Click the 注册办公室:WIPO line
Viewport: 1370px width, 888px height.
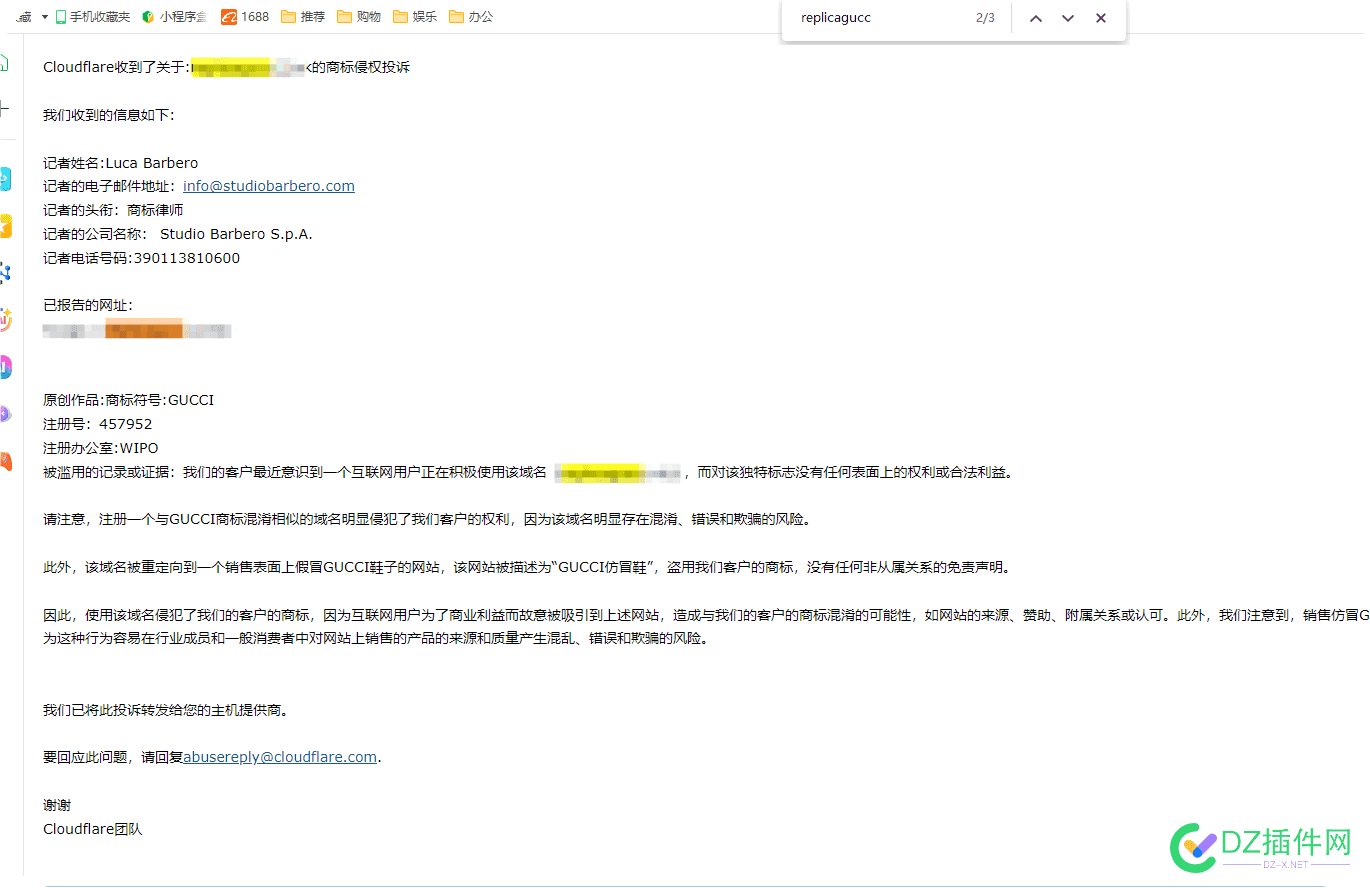tap(101, 448)
